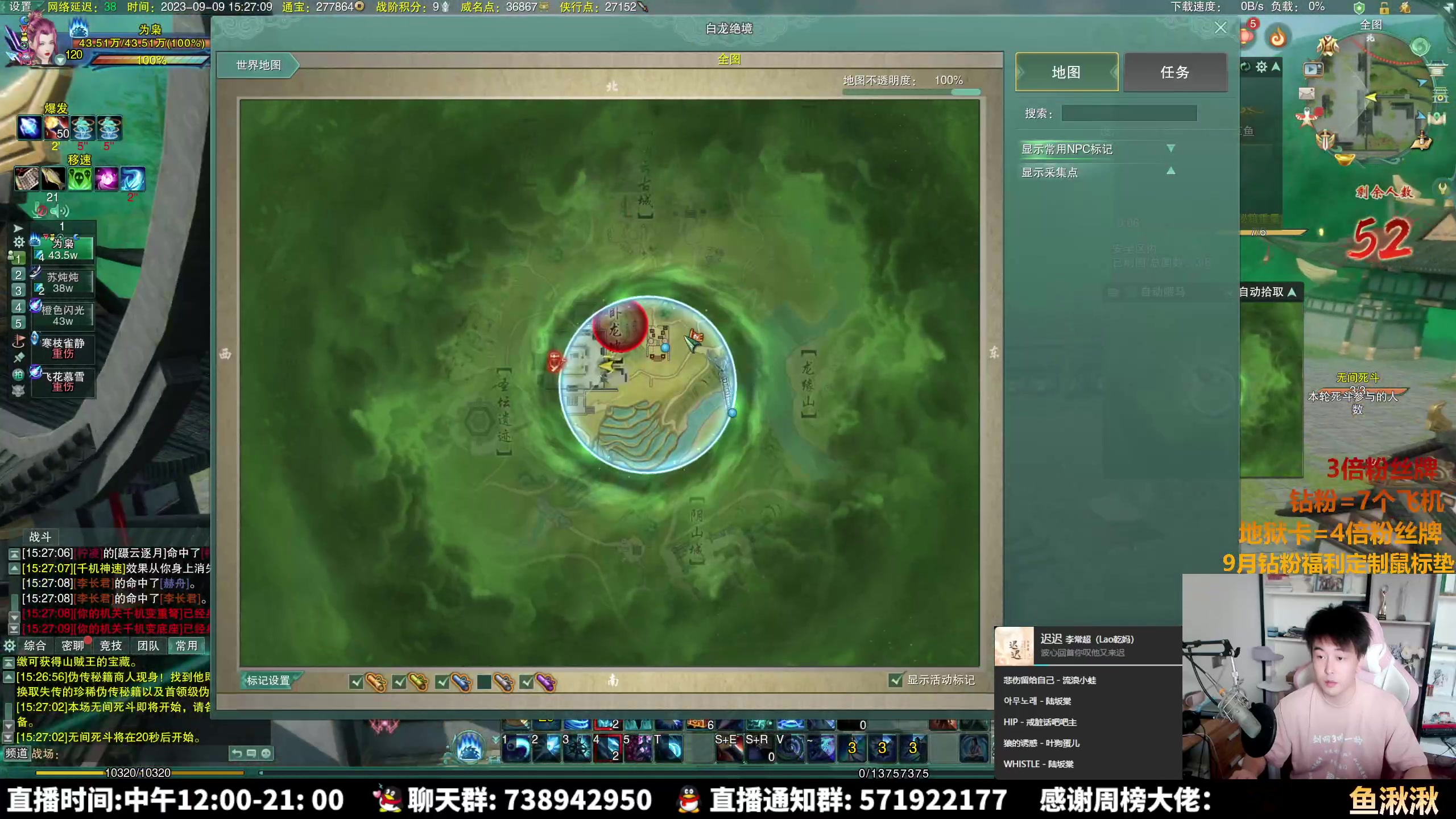The image size is (1456, 819).
Task: Open the TV livestream icon beside the minimap
Action: (x=1313, y=69)
